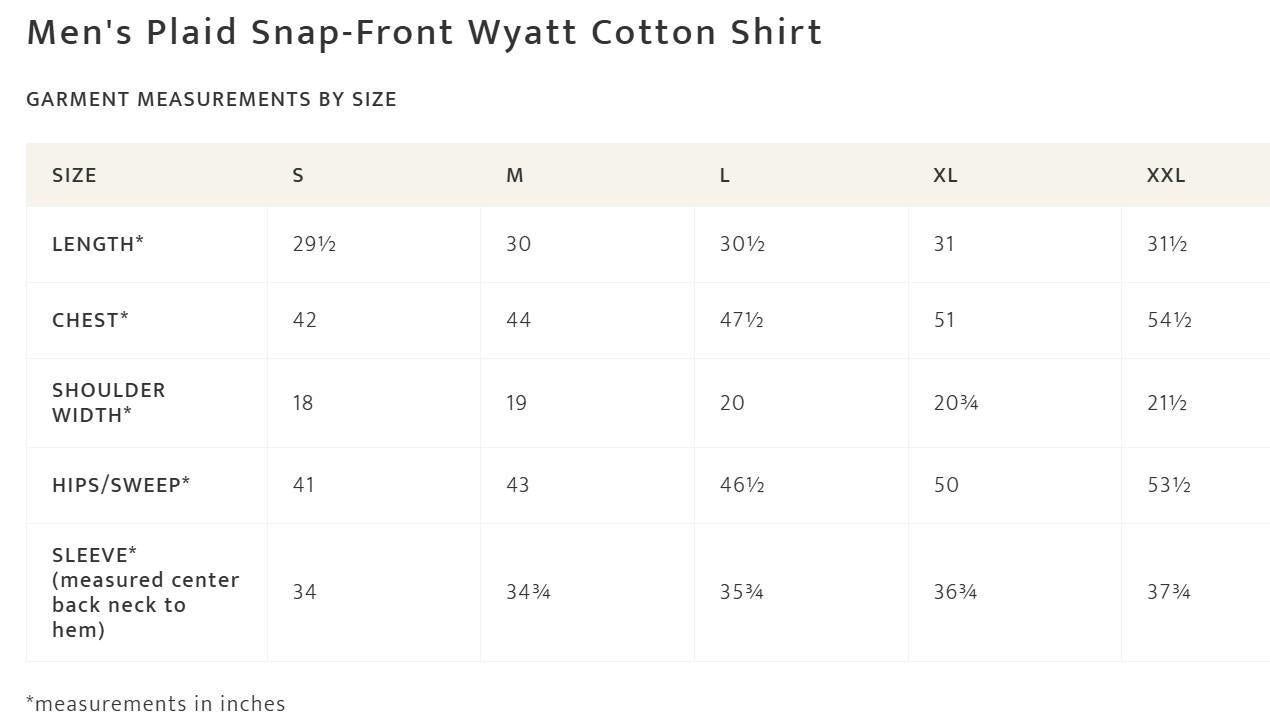Click the XXL size column header
Image resolution: width=1270 pixels, height=727 pixels.
(x=1166, y=175)
